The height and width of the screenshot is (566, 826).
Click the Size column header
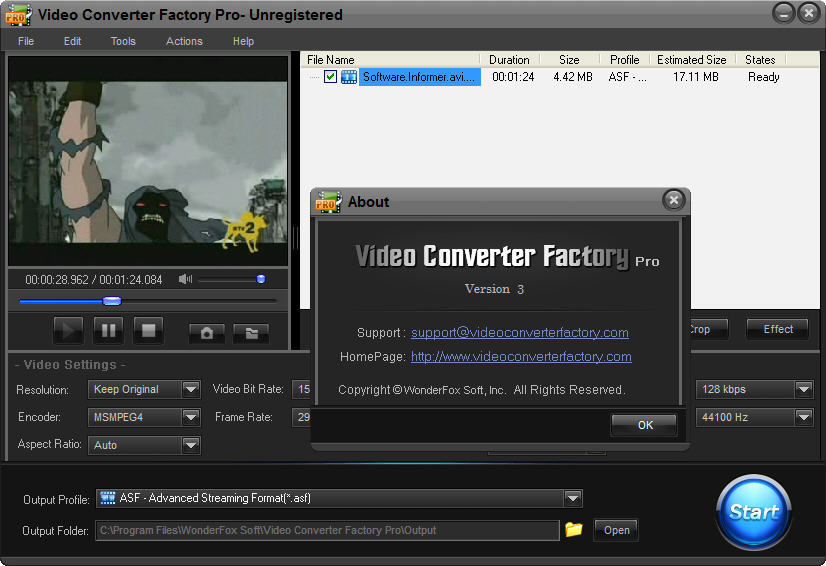point(569,60)
